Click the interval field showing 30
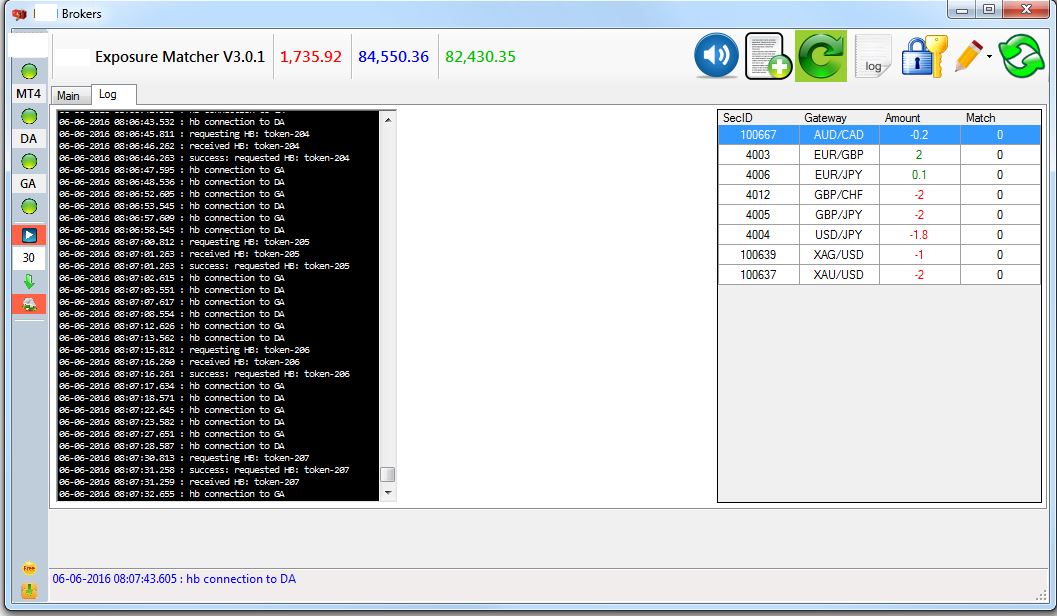1057x616 pixels. [x=28, y=258]
